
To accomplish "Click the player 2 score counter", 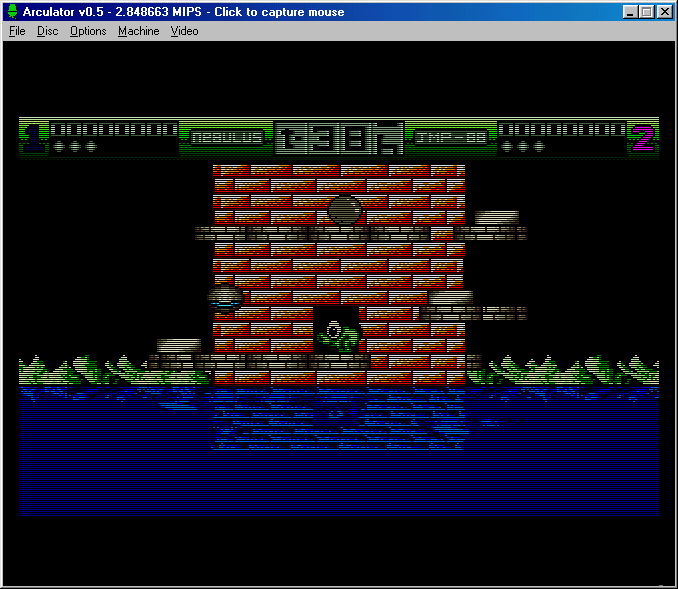I will coord(561,130).
